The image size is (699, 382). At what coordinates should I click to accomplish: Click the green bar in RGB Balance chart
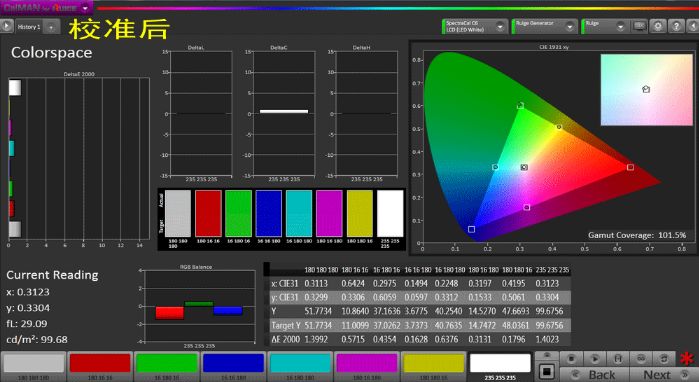pos(199,304)
